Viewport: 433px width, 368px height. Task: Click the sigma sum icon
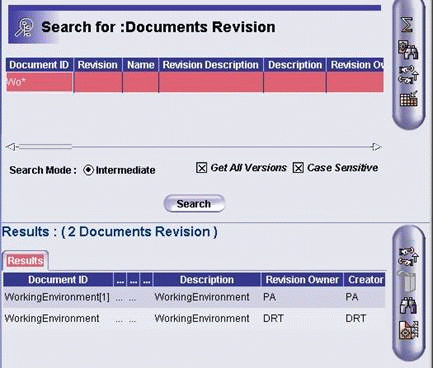[407, 25]
